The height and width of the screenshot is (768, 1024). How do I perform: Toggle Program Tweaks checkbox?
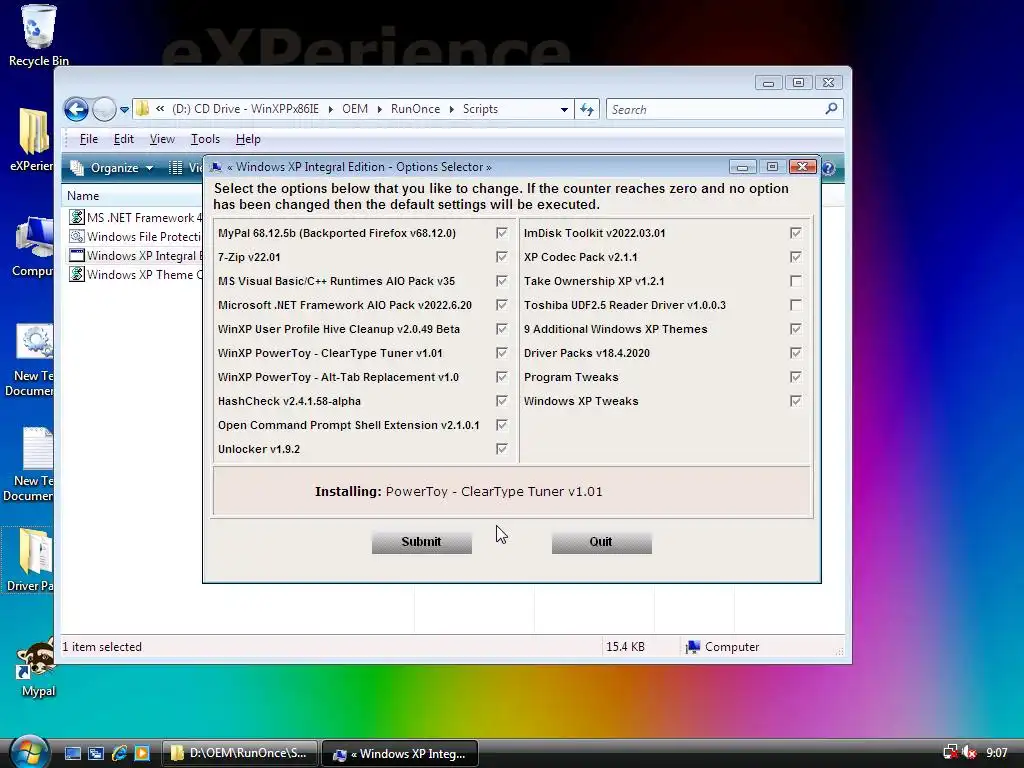coord(795,377)
